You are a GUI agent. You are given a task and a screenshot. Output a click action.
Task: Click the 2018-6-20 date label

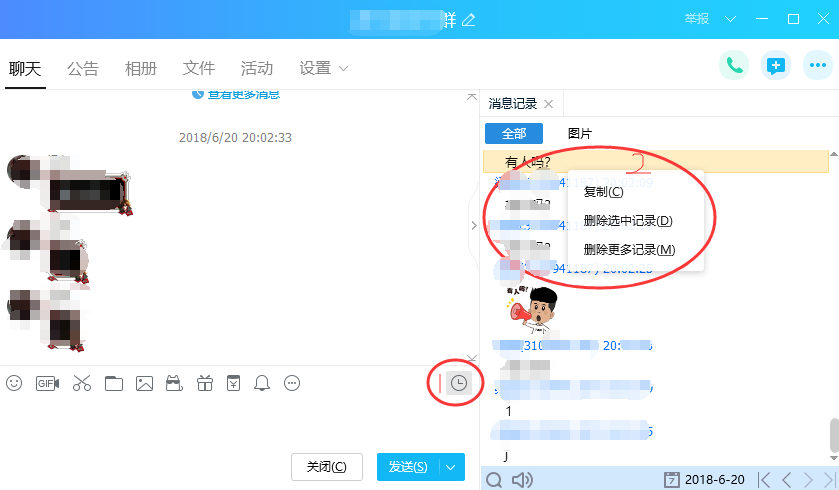pyautogui.click(x=714, y=480)
